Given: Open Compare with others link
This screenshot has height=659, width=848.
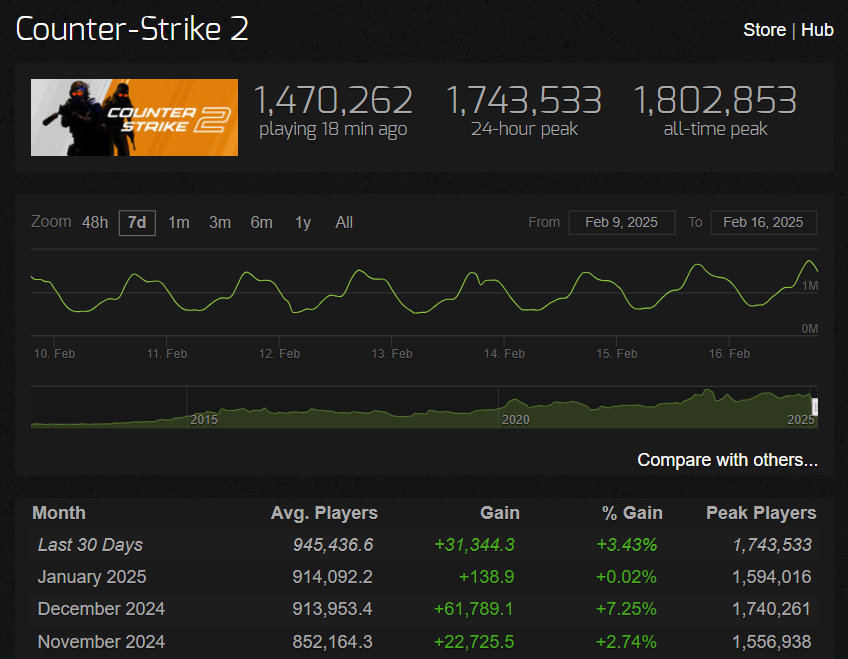Looking at the screenshot, I should [727, 460].
